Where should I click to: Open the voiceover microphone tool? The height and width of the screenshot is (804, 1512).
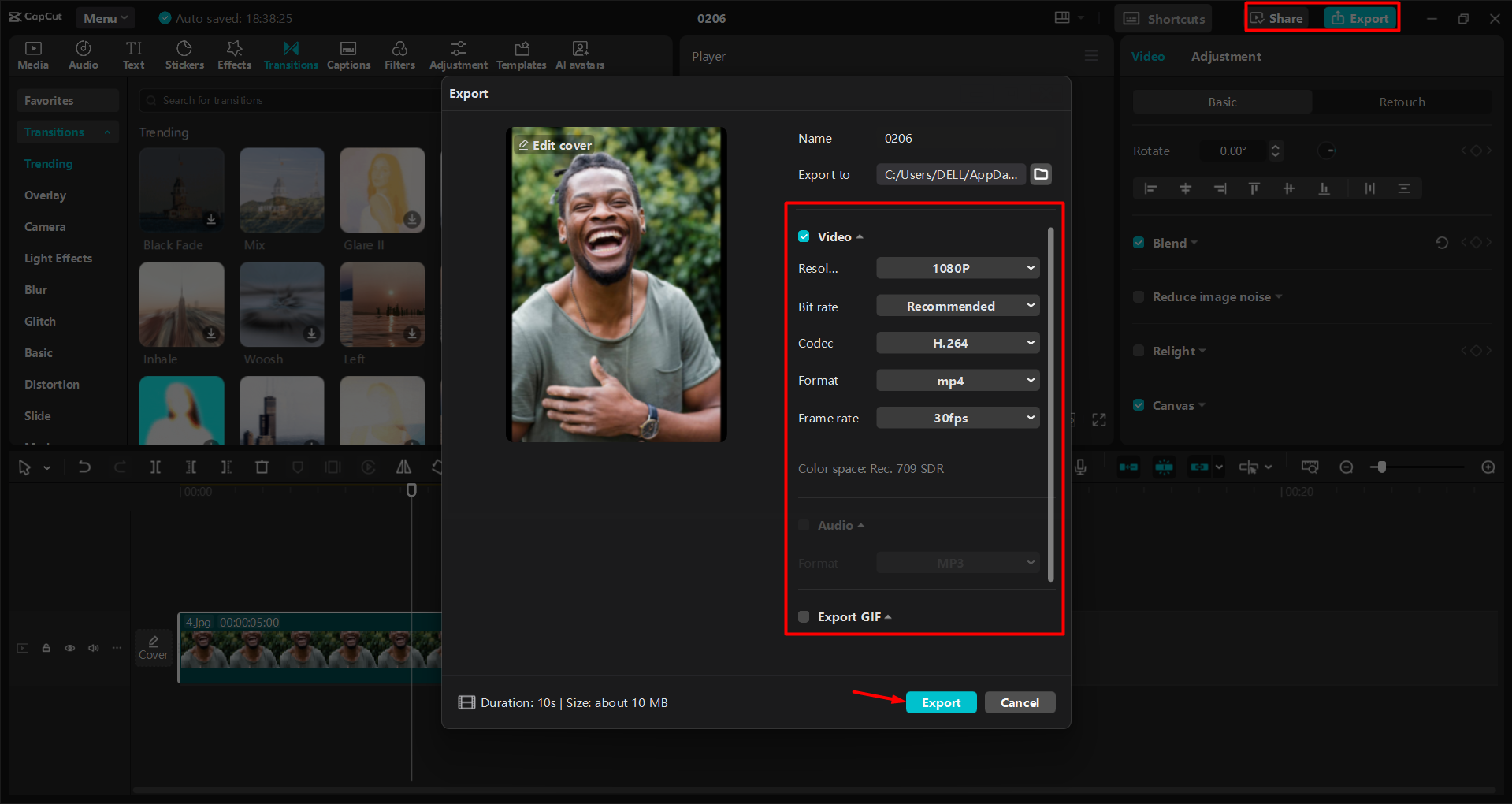coord(1080,467)
